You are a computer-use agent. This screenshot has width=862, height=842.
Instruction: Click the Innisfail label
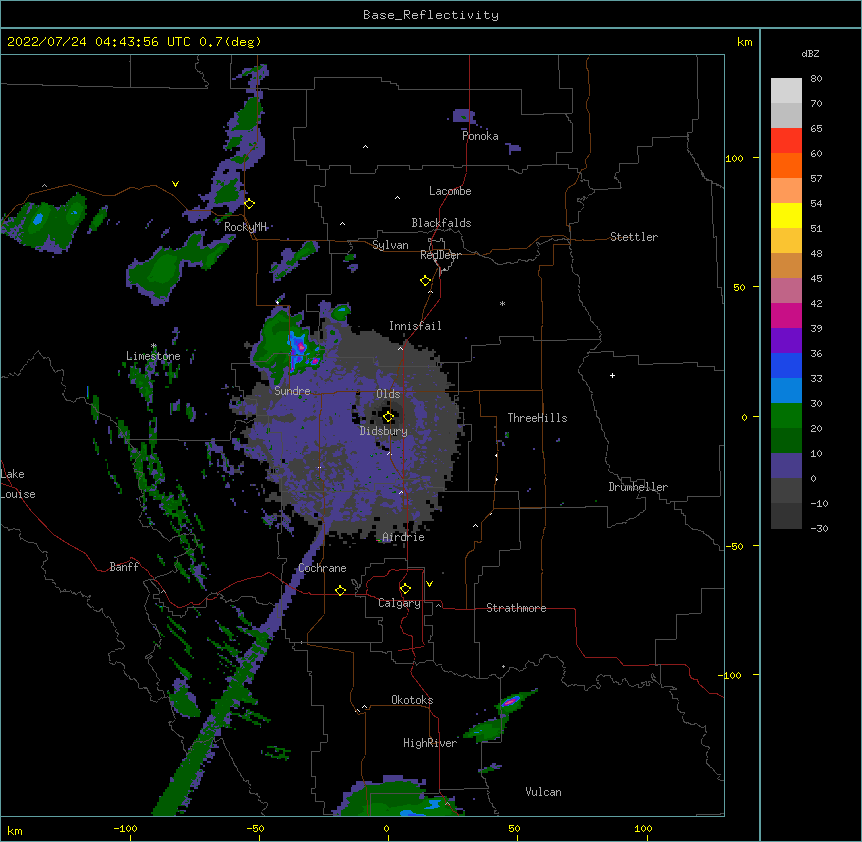[x=415, y=326]
